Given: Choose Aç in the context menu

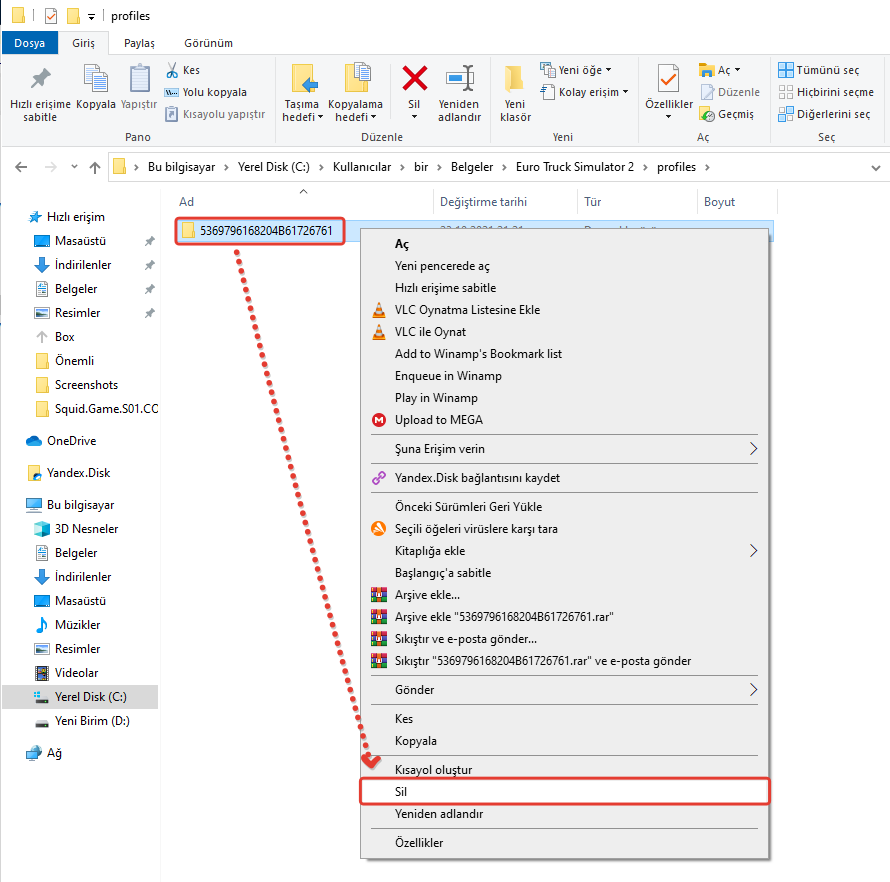Looking at the screenshot, I should (565, 244).
